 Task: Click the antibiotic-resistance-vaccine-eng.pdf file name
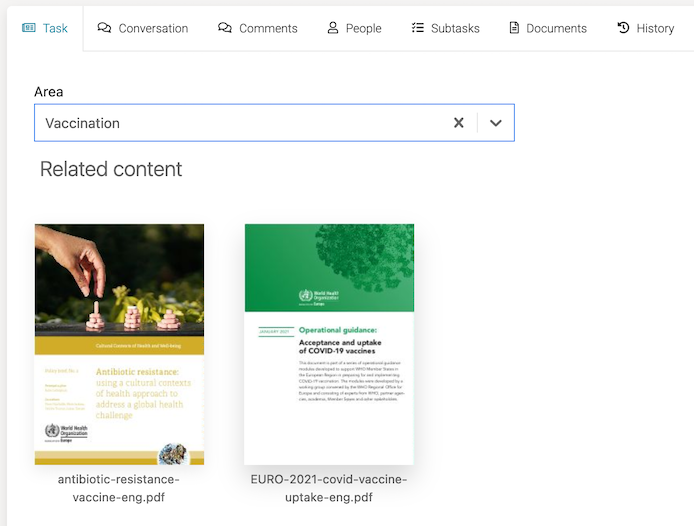[x=119, y=488]
